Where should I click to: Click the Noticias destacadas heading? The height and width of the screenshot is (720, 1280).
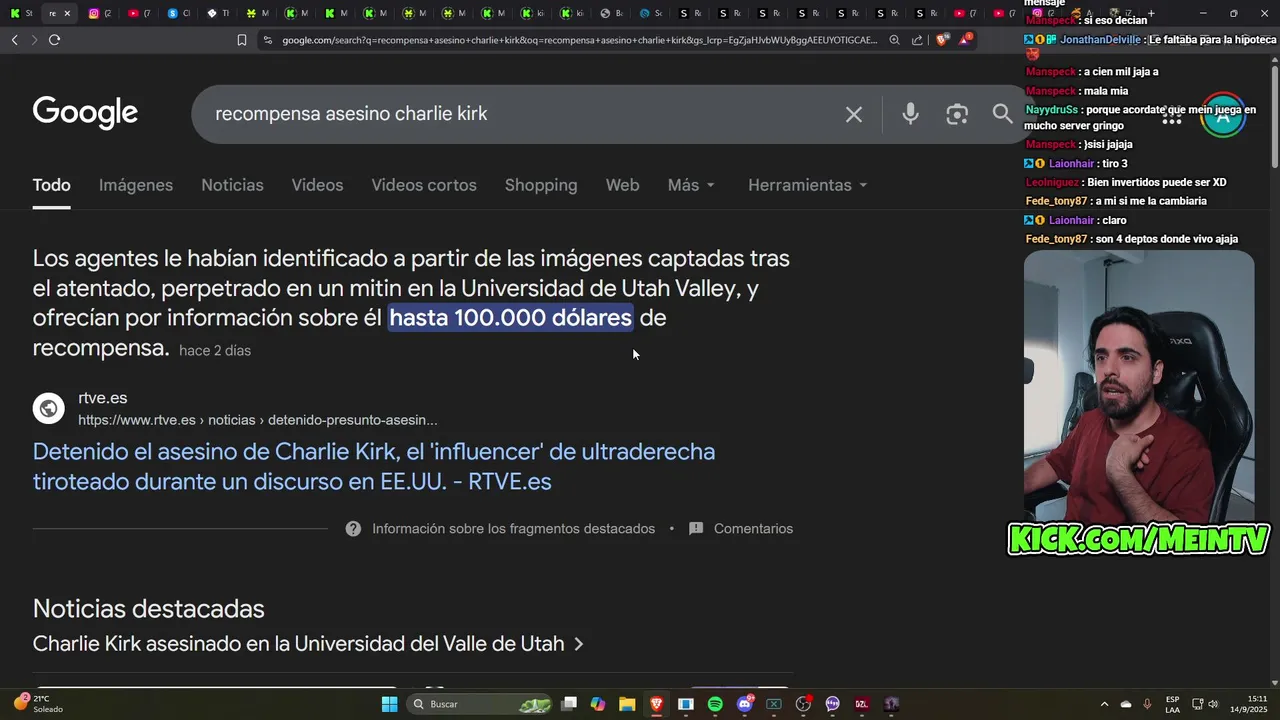(149, 609)
